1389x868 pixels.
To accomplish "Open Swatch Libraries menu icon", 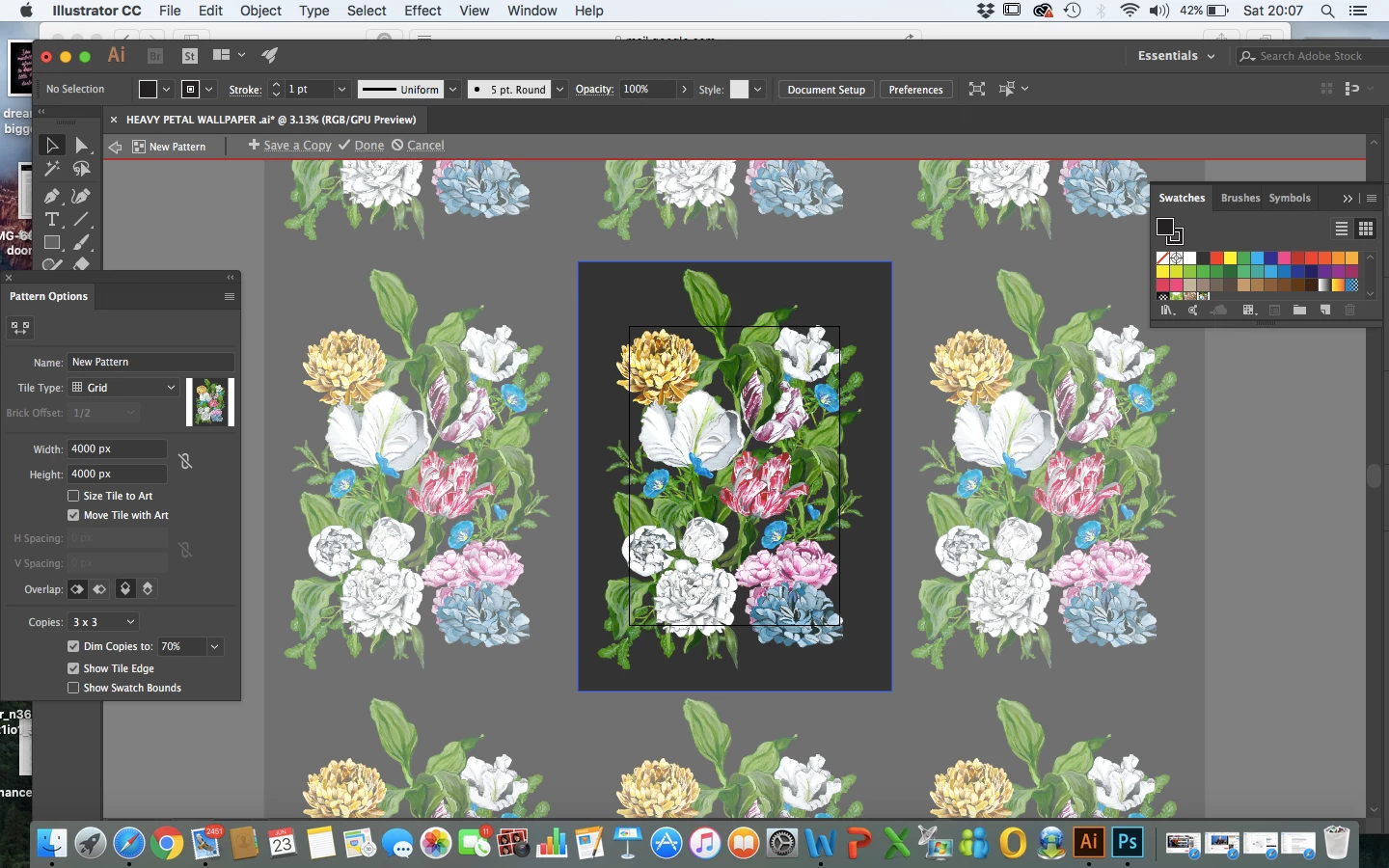I will coord(1167,311).
